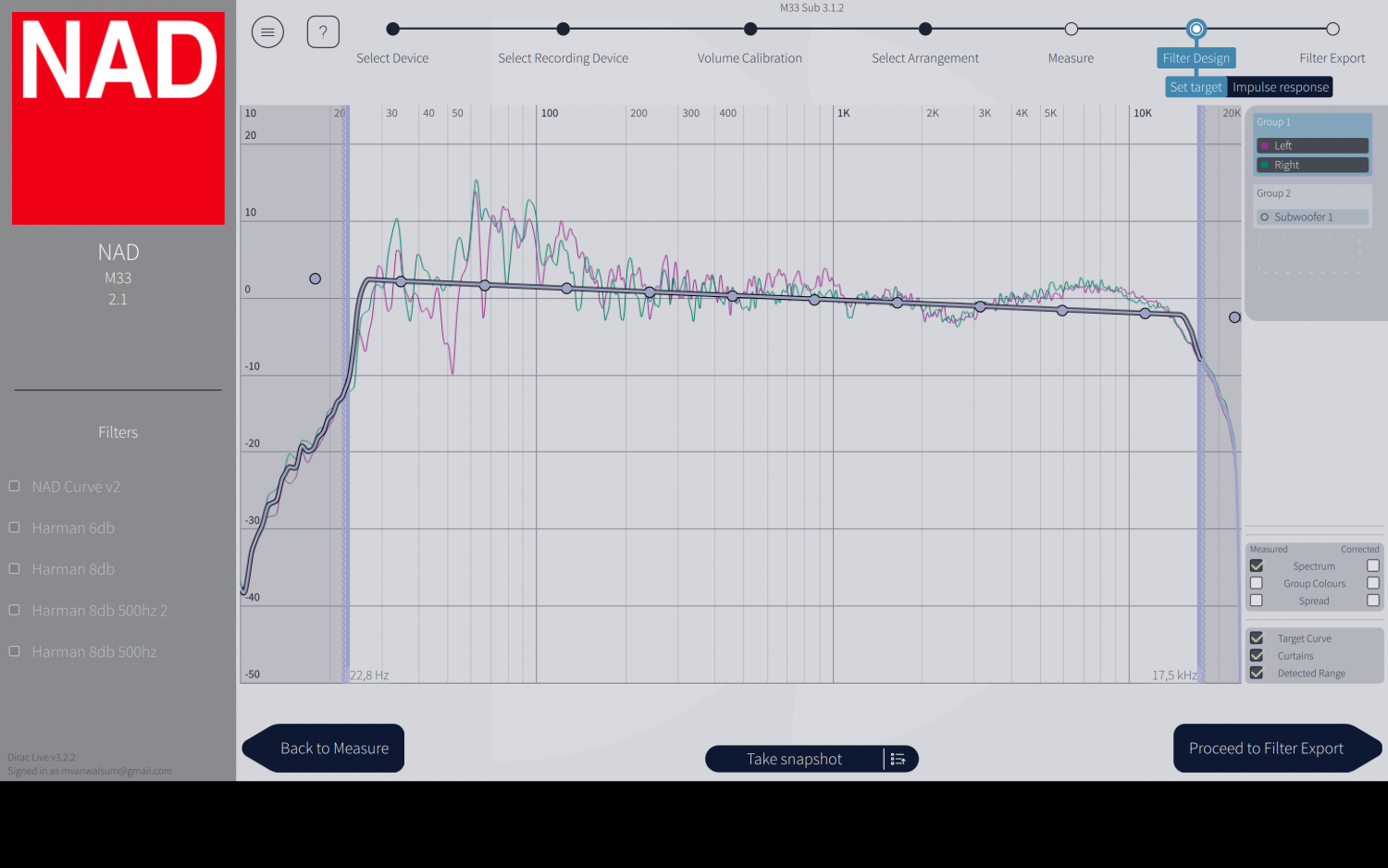Image resolution: width=1388 pixels, height=868 pixels.
Task: Click the Group 2 label
Action: 1273,193
